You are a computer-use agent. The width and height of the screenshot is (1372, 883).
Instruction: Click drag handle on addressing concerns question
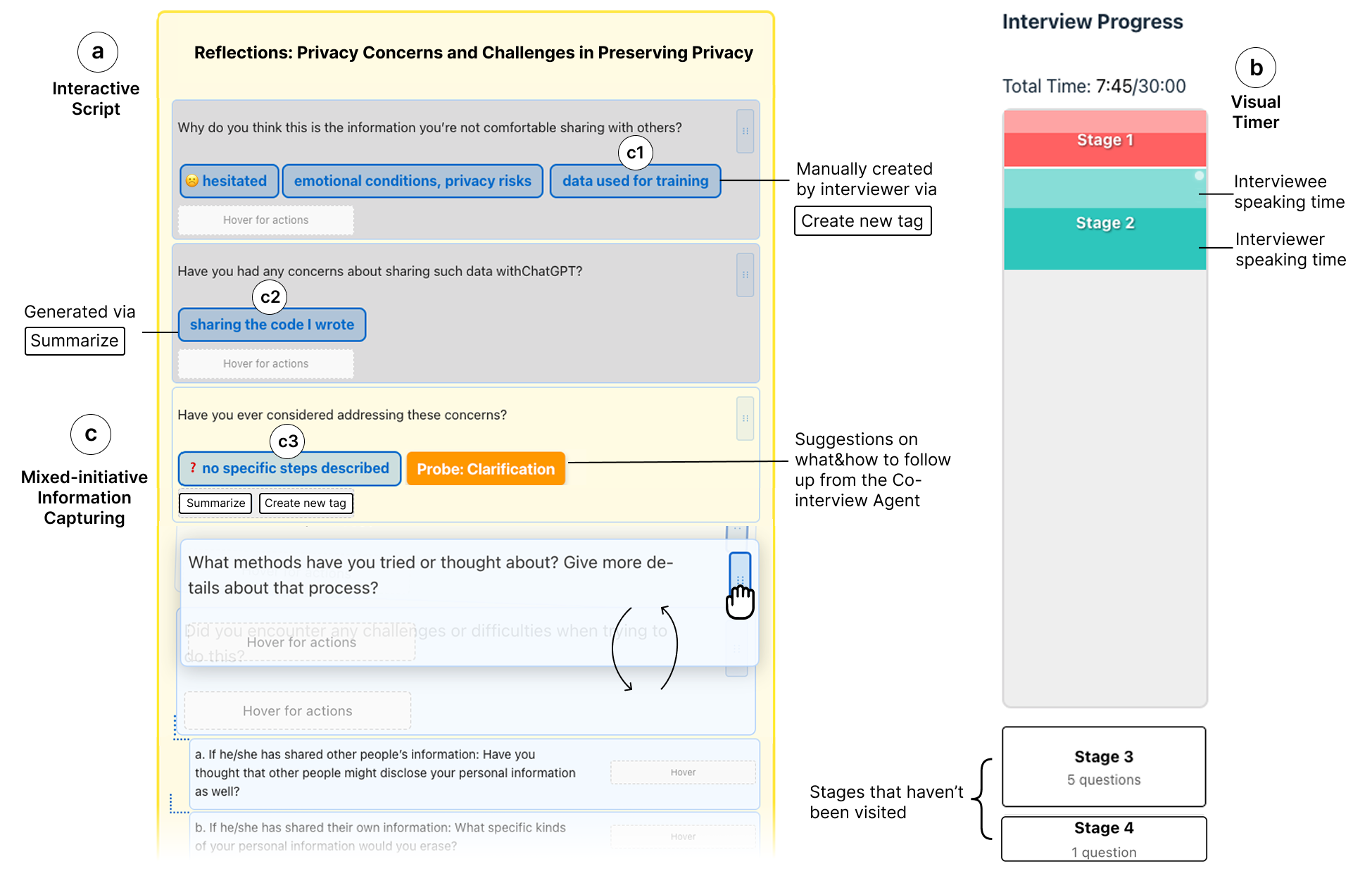tap(745, 418)
